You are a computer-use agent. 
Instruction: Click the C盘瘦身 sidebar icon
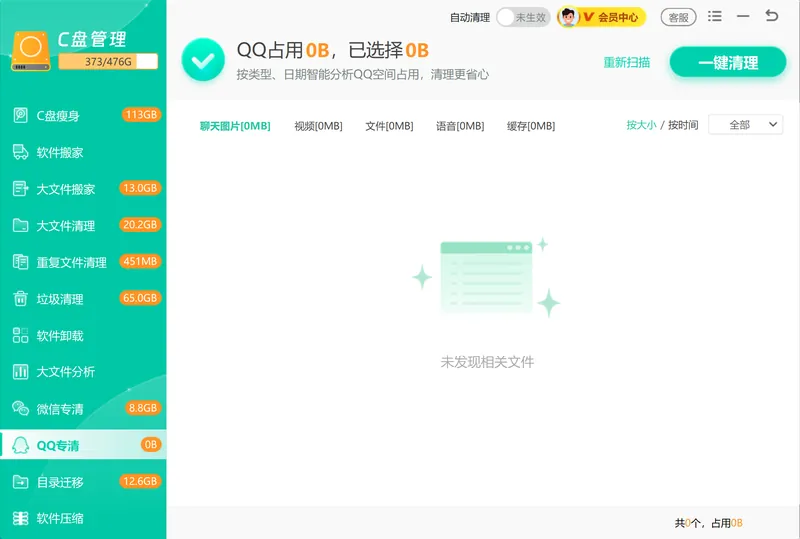(20, 115)
